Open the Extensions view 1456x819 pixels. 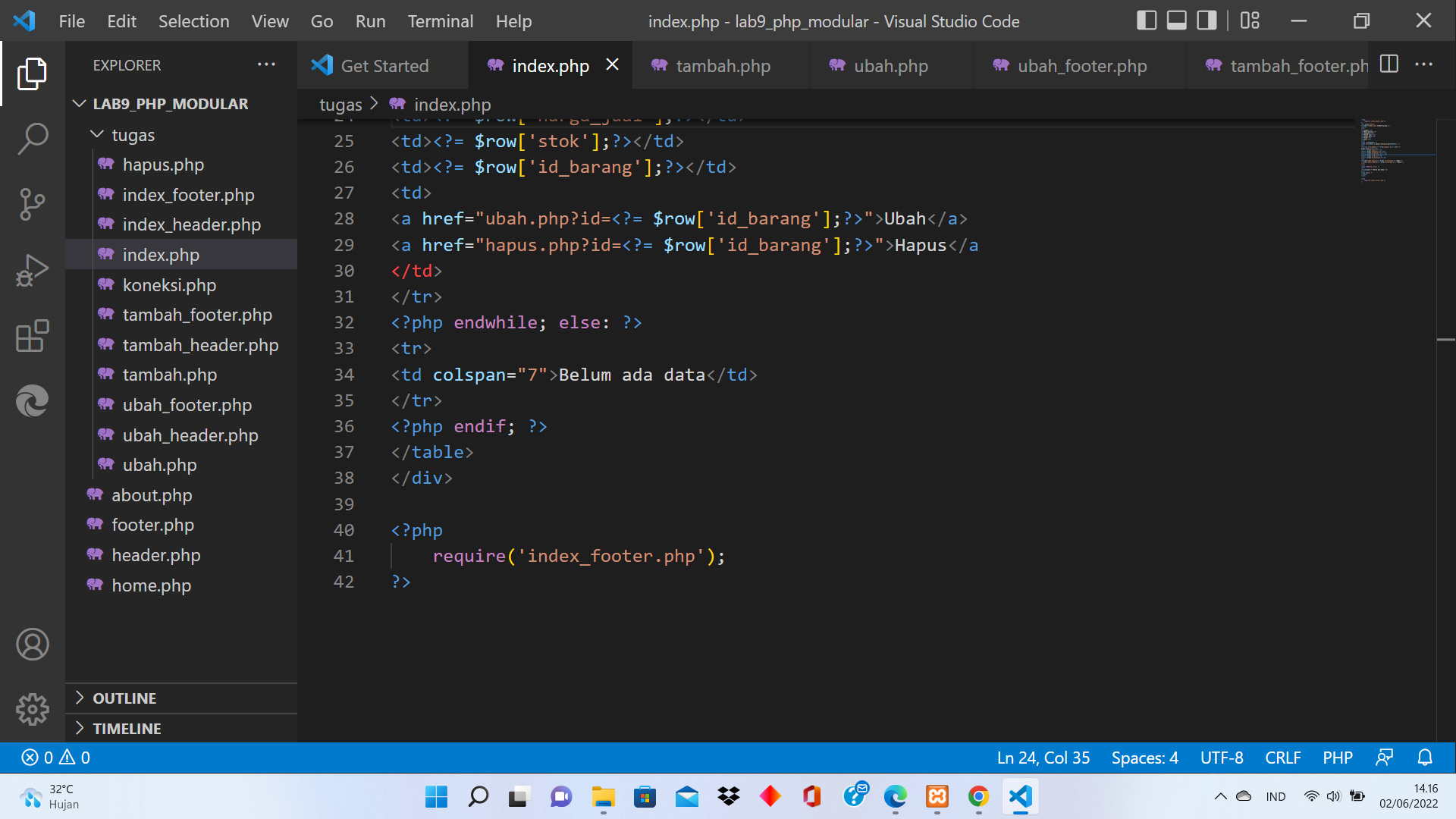coord(32,336)
